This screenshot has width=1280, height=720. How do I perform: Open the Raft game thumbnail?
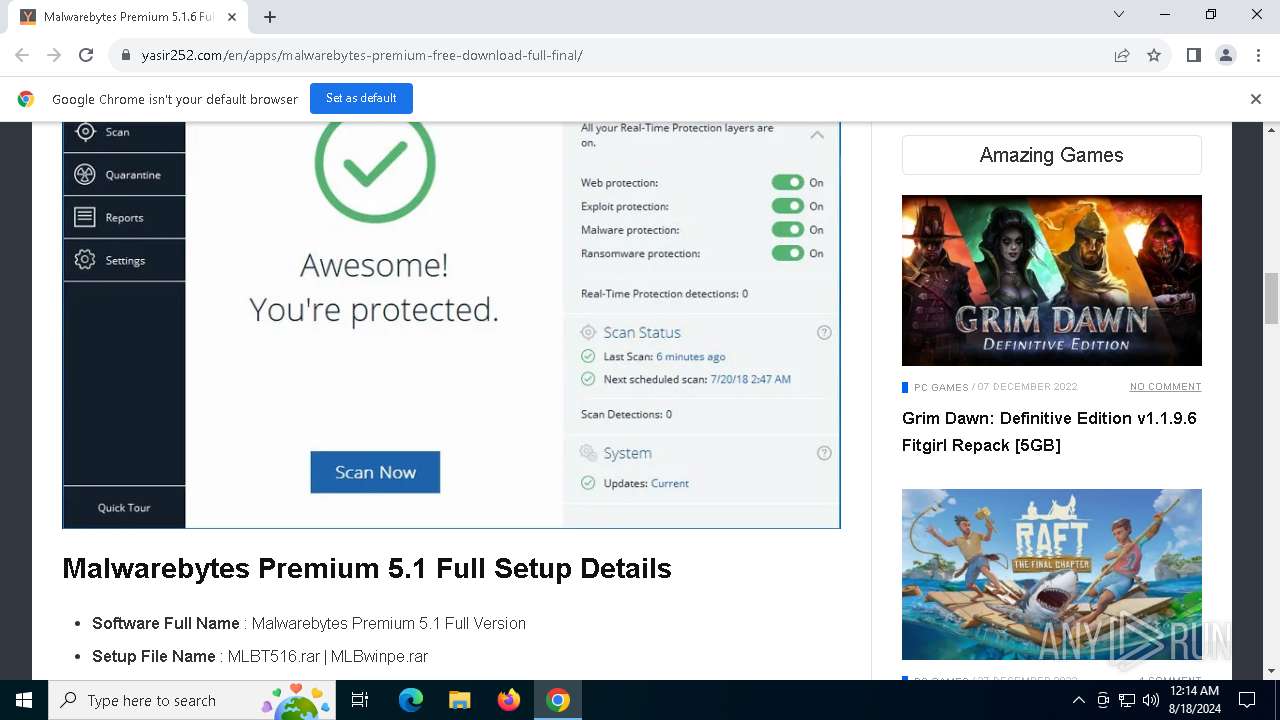click(1051, 574)
